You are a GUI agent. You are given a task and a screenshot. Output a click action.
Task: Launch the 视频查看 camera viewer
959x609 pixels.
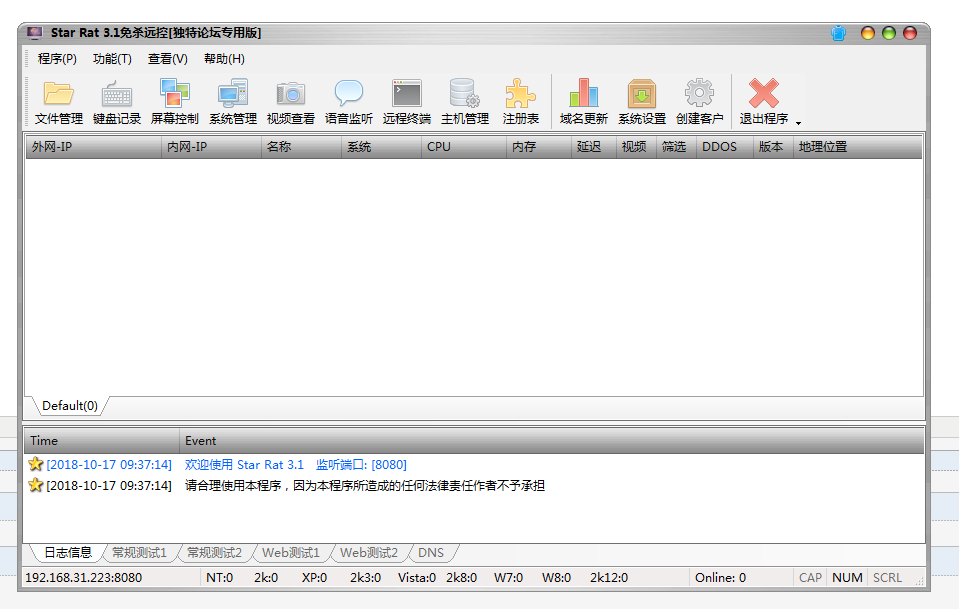[x=291, y=102]
